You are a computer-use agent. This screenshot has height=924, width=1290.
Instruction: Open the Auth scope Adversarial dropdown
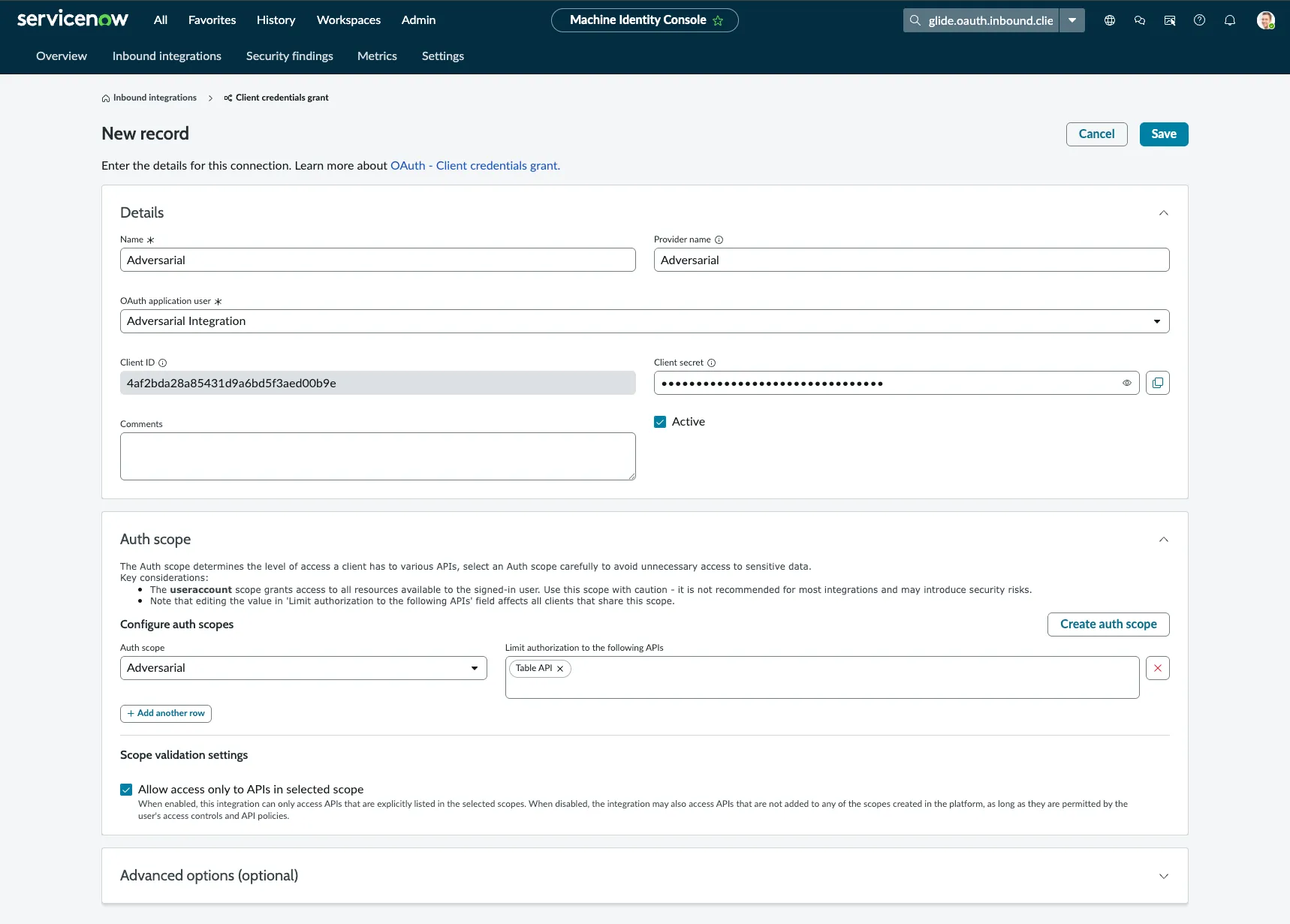(303, 668)
